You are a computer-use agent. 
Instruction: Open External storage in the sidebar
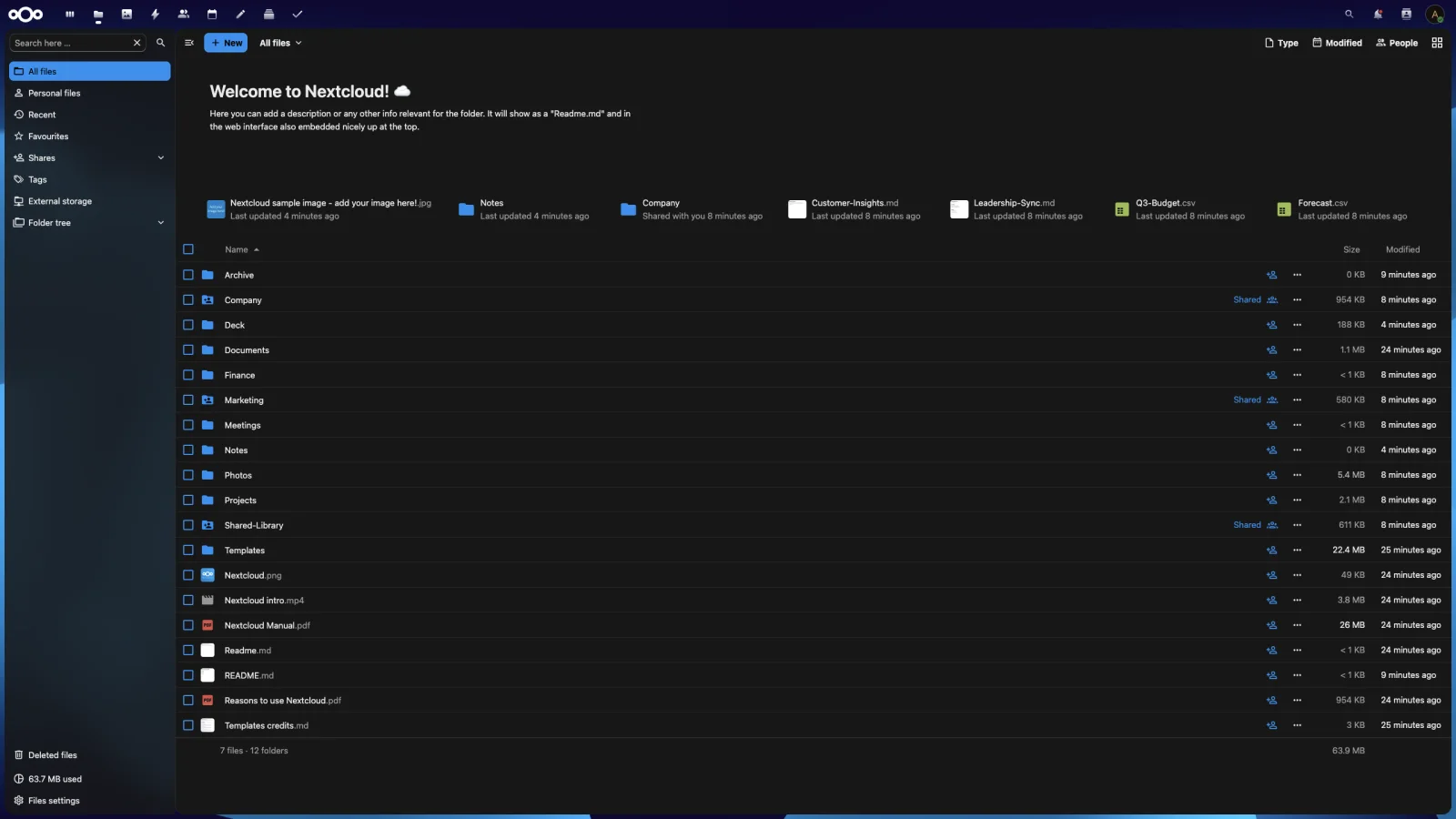tap(90, 201)
